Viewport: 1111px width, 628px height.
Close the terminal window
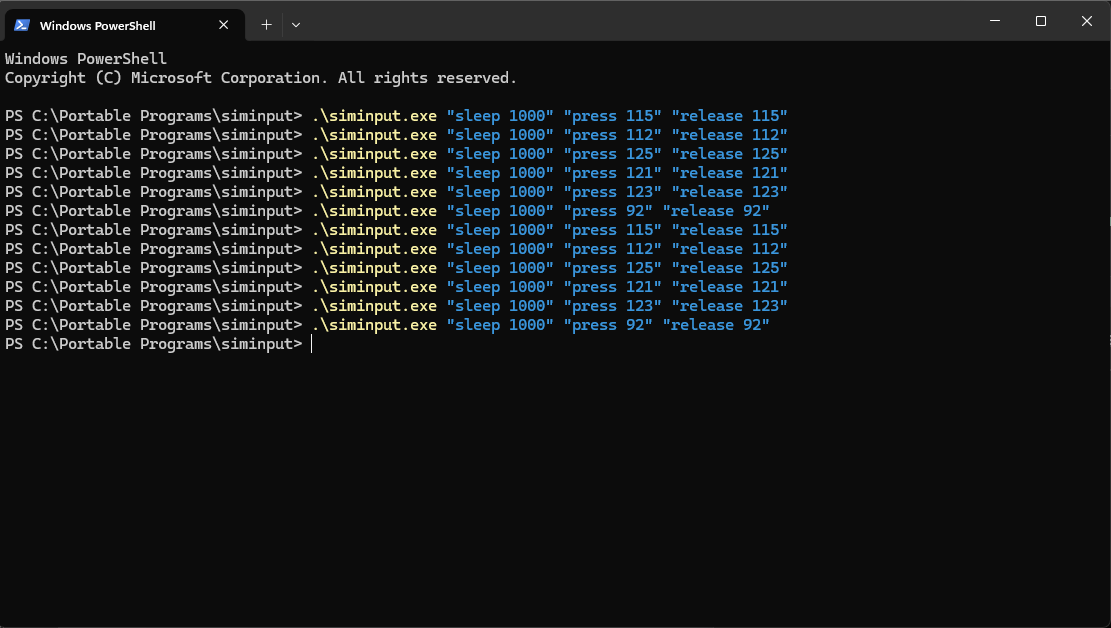[x=1086, y=21]
